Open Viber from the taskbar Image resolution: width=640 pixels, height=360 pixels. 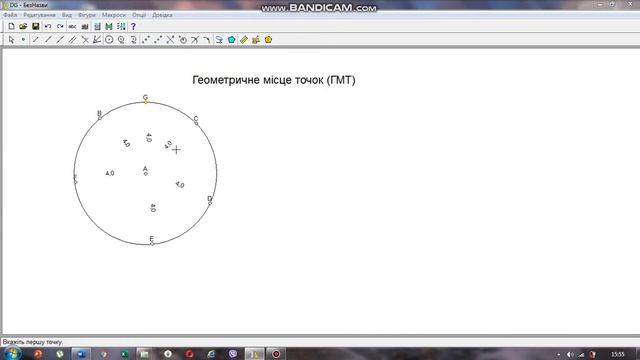(233, 354)
